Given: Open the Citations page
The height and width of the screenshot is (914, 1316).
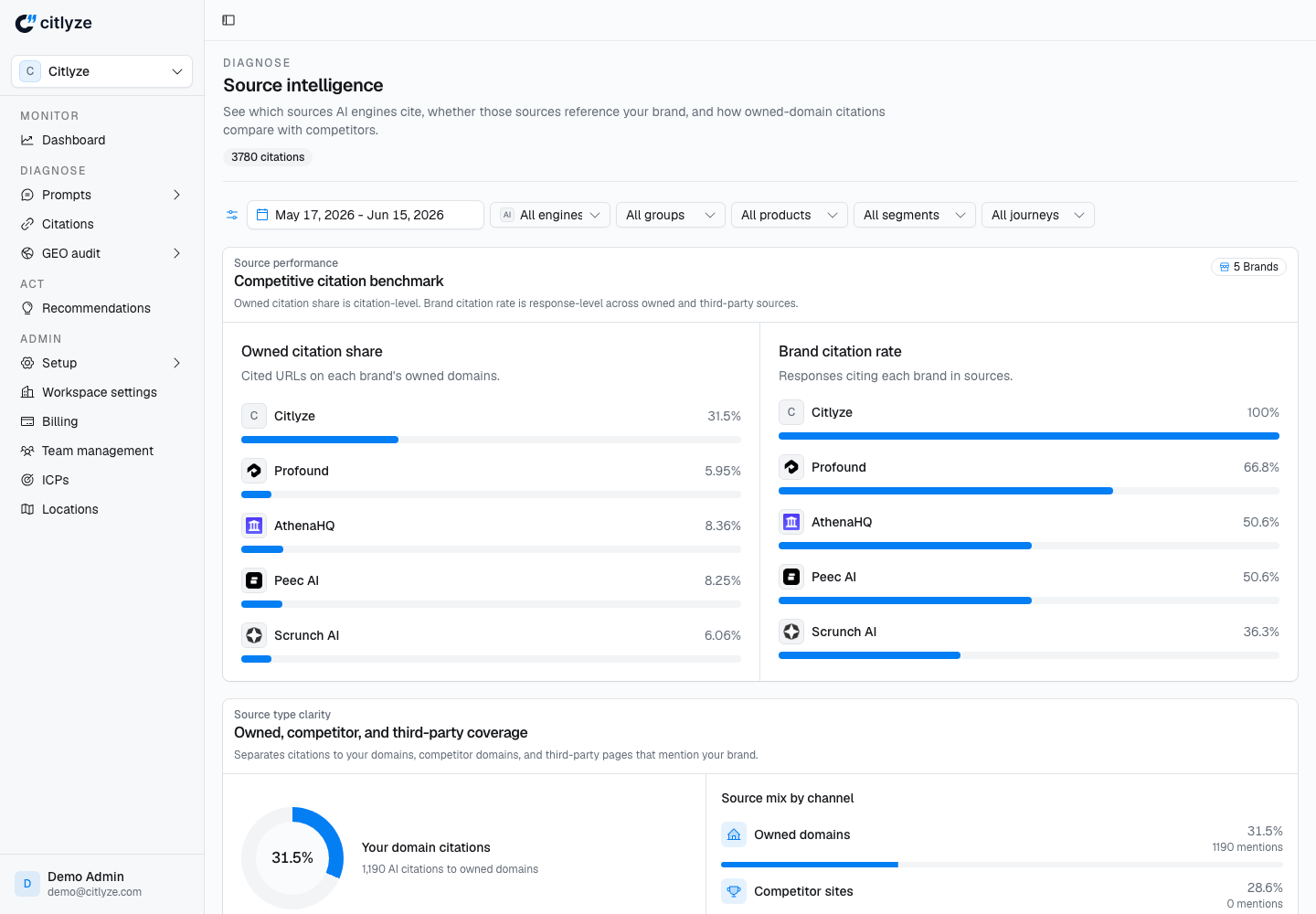Looking at the screenshot, I should coord(102,224).
